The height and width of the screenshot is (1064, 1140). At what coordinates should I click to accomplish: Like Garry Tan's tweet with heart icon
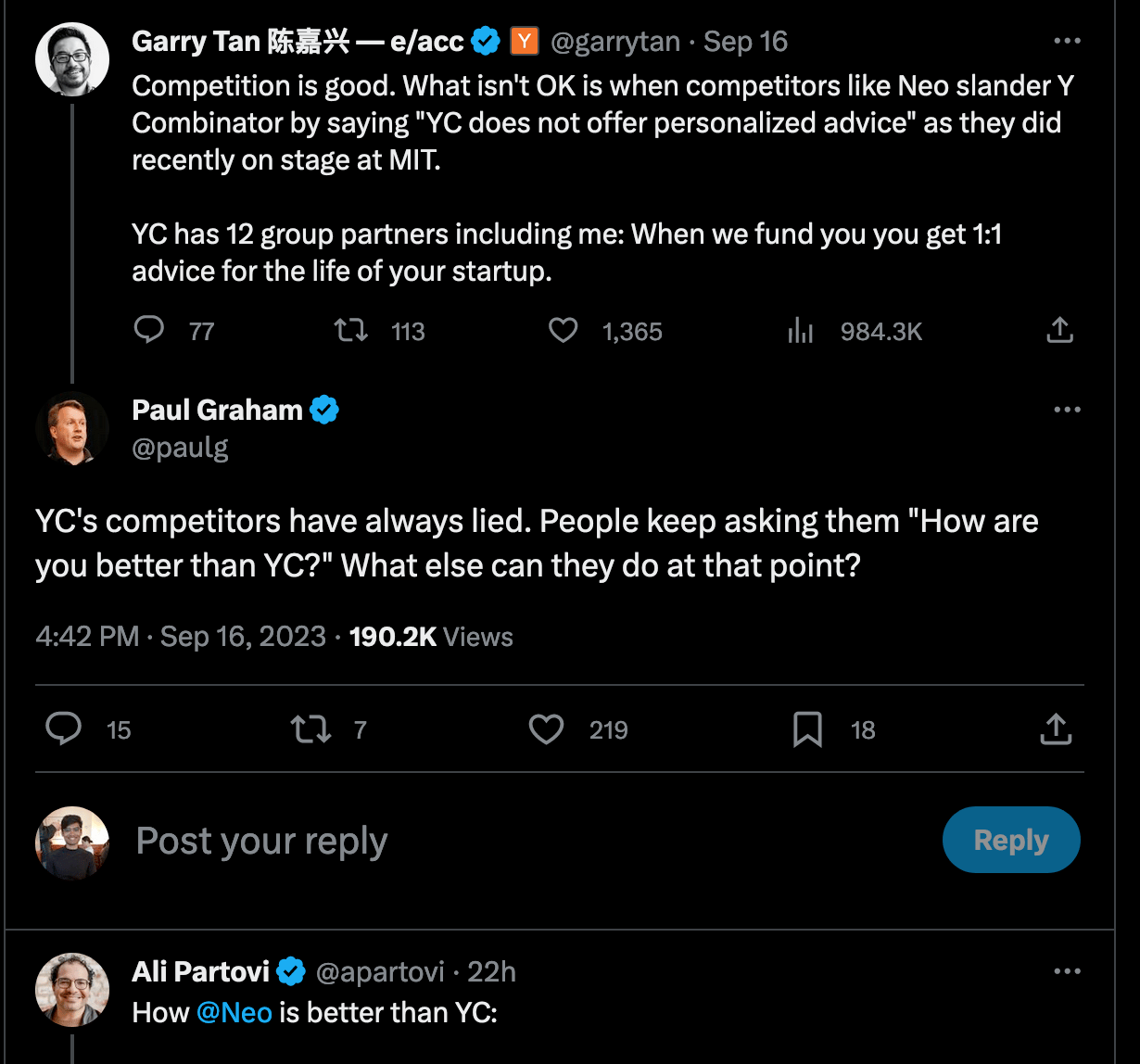click(563, 331)
